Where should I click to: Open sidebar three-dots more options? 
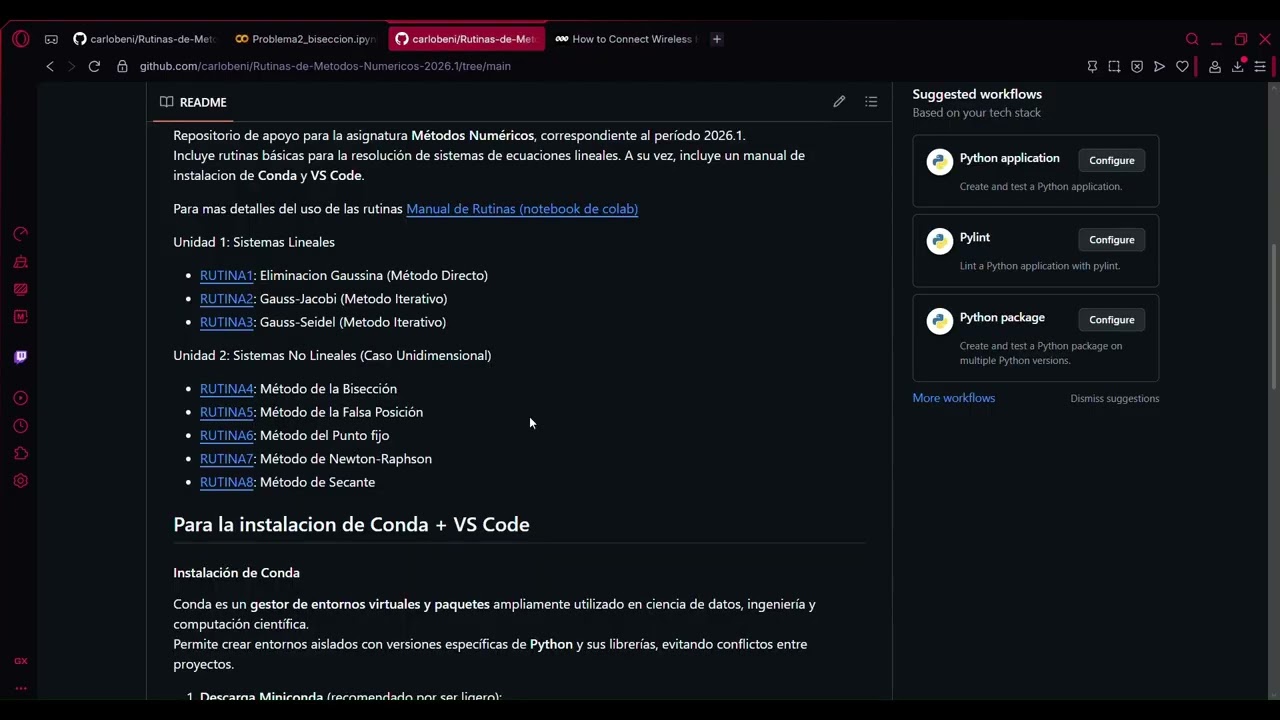(21, 688)
